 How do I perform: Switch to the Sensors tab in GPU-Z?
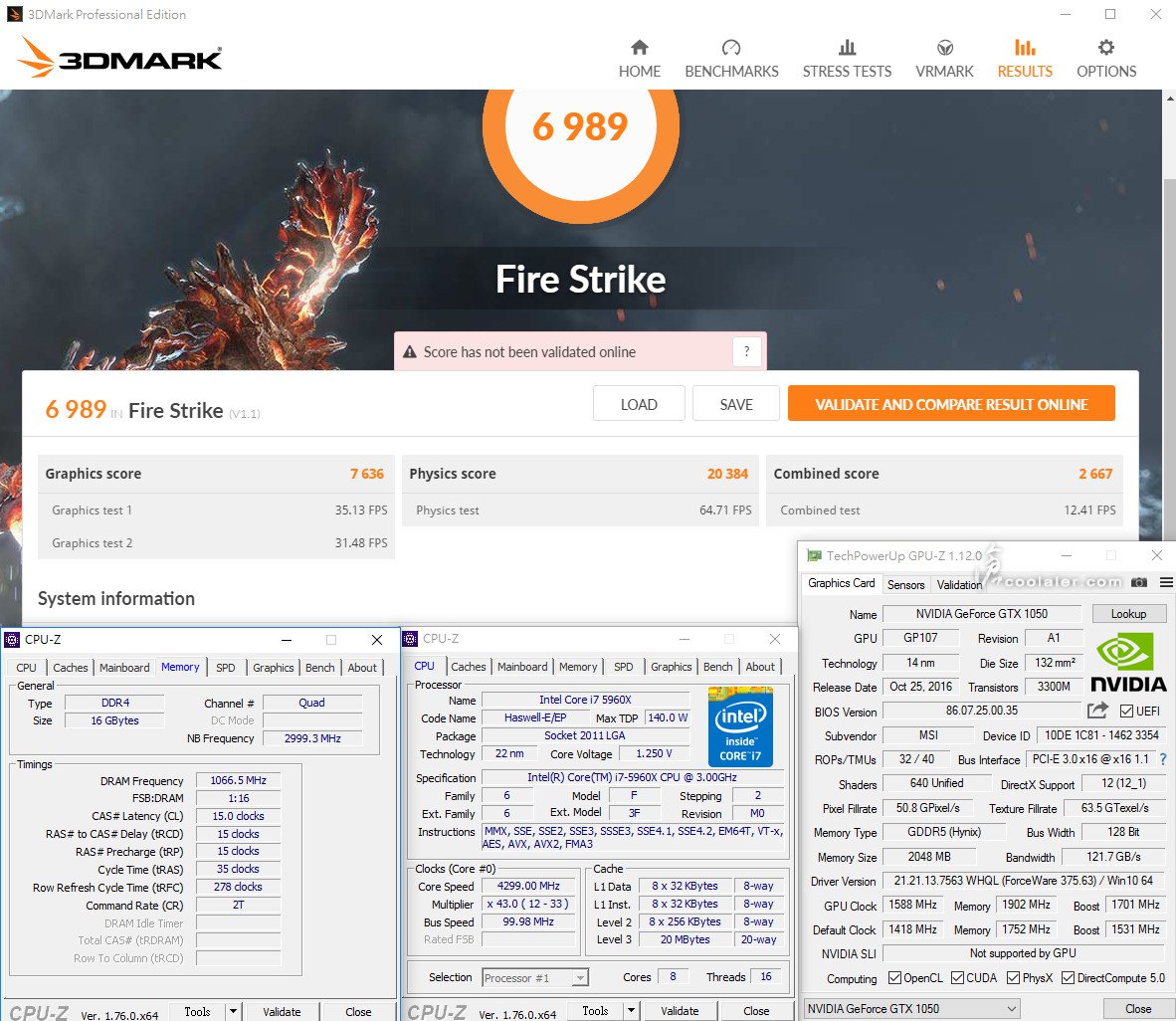click(905, 584)
